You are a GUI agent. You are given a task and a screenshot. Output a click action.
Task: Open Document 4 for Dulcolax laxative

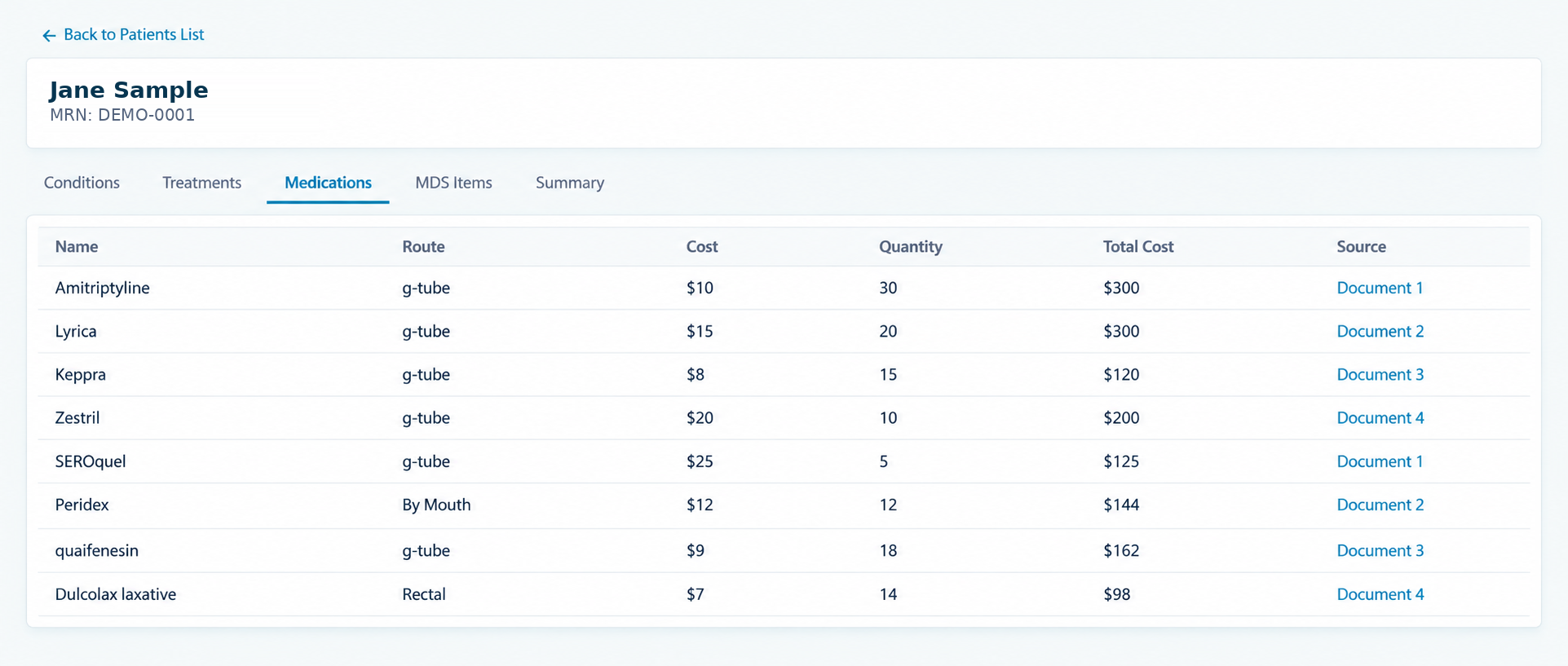[1380, 594]
